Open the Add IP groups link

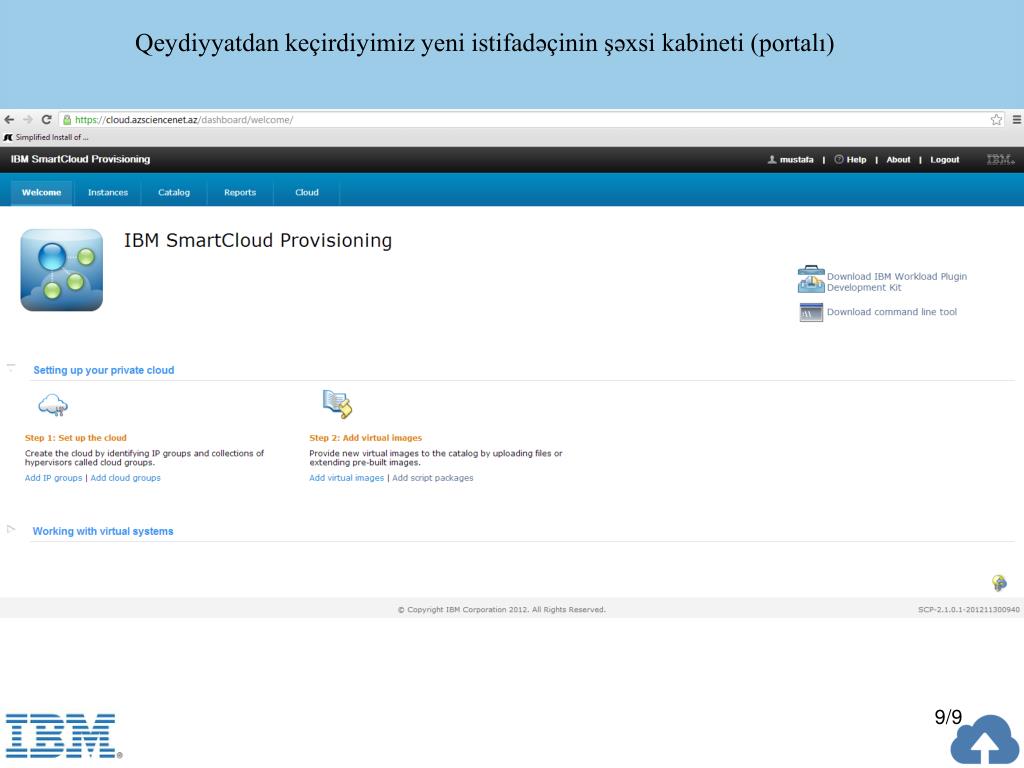54,478
